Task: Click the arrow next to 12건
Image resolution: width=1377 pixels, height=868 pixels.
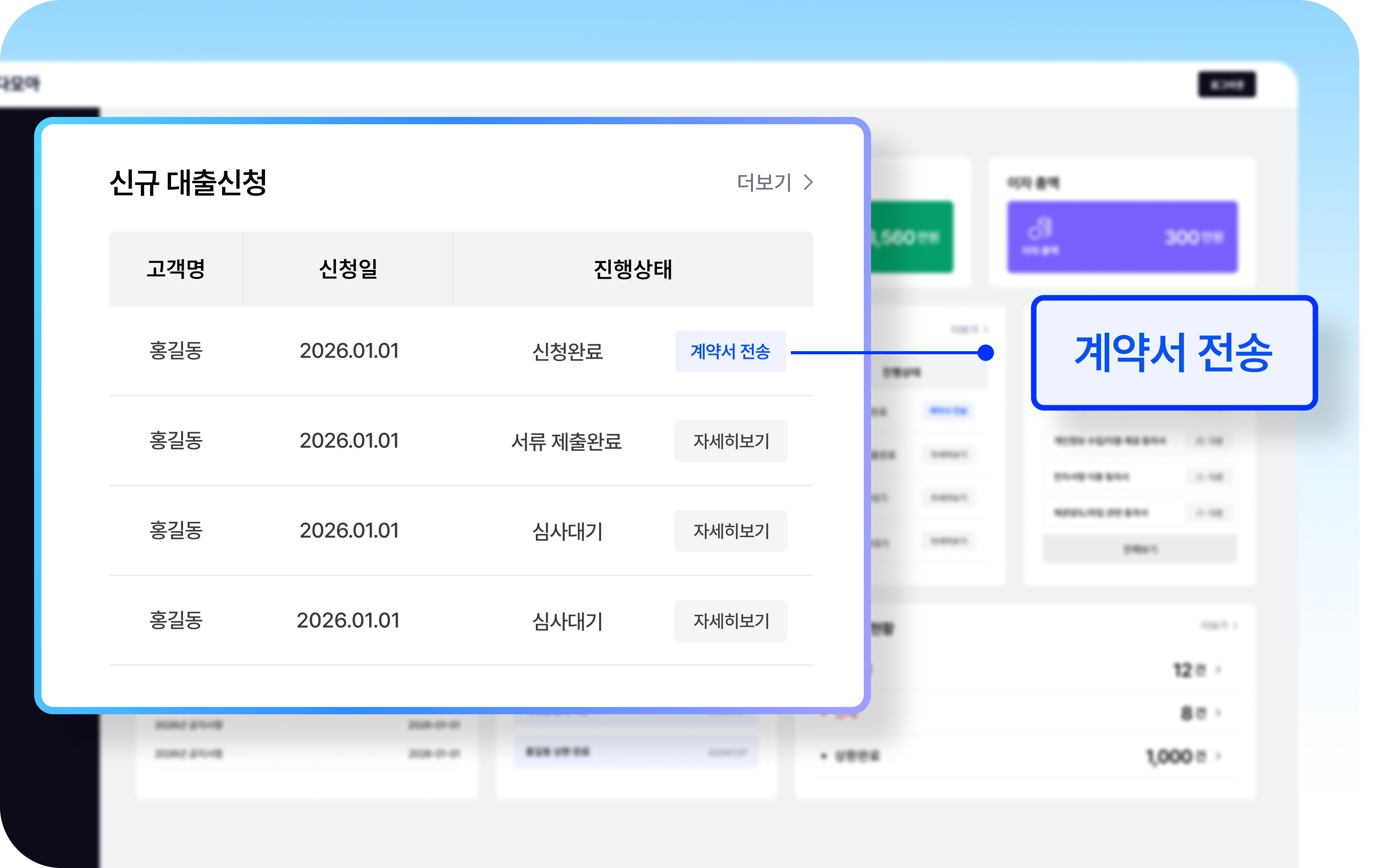Action: [1218, 670]
